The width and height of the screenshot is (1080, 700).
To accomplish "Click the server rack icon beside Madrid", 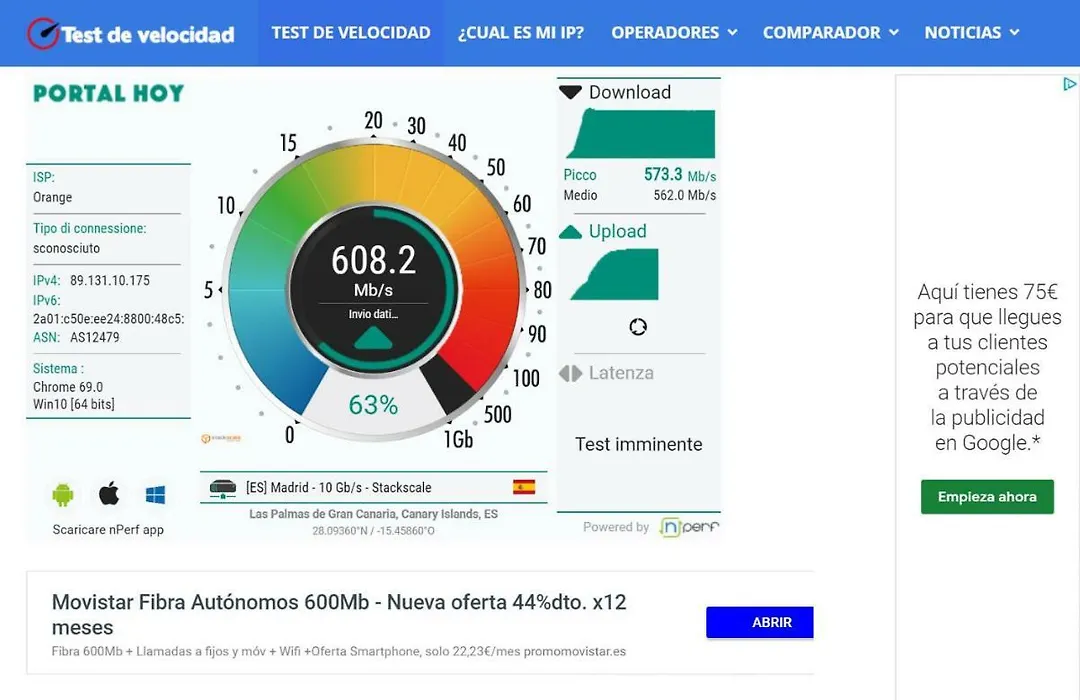I will pos(222,488).
